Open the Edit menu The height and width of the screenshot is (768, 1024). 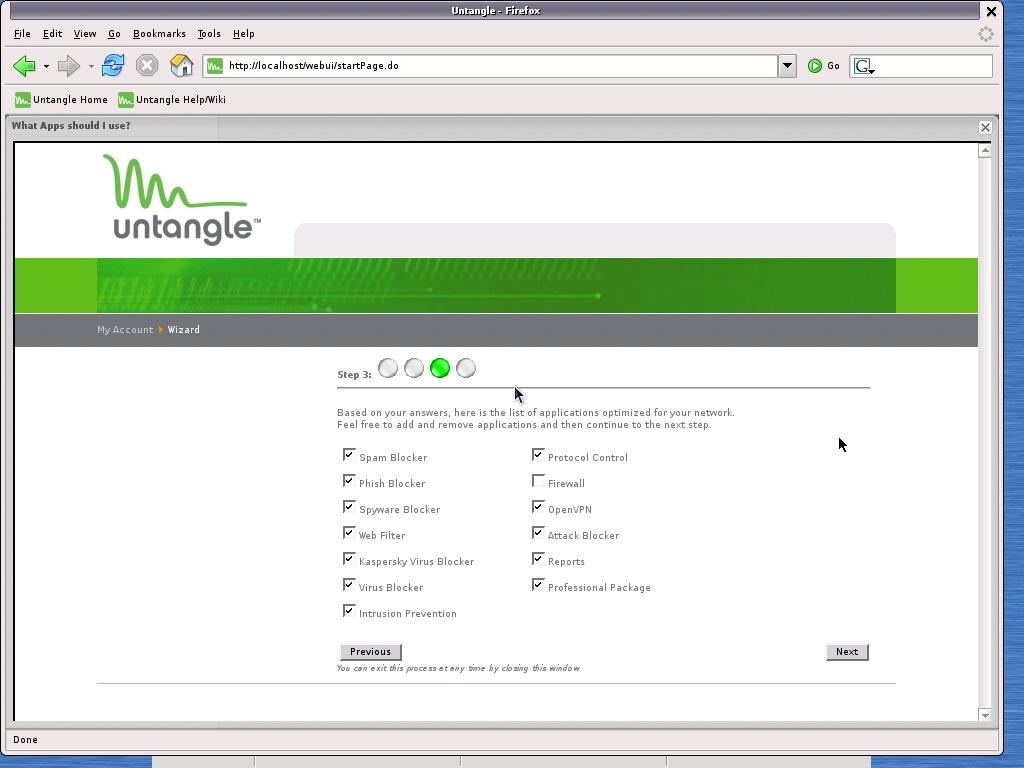[x=52, y=34]
